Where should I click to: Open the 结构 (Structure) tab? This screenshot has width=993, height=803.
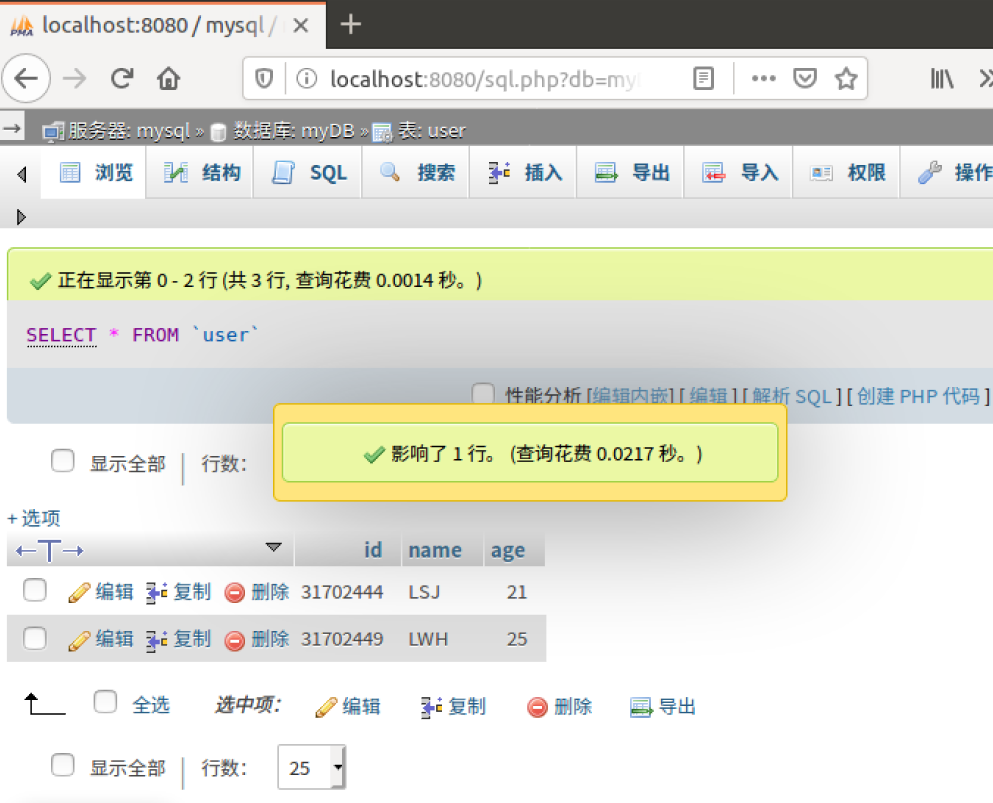point(201,172)
